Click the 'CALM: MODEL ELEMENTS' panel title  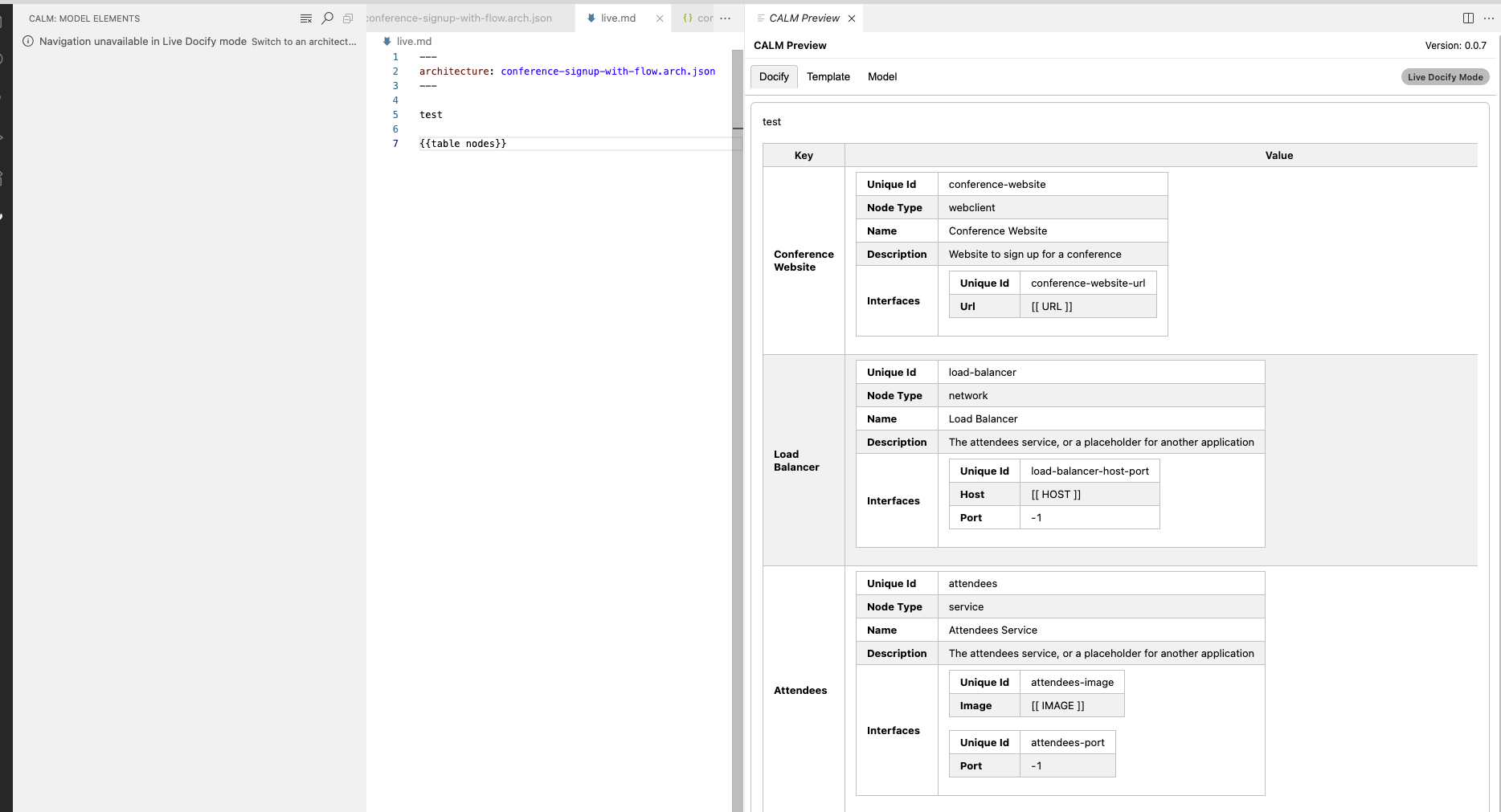click(x=84, y=18)
